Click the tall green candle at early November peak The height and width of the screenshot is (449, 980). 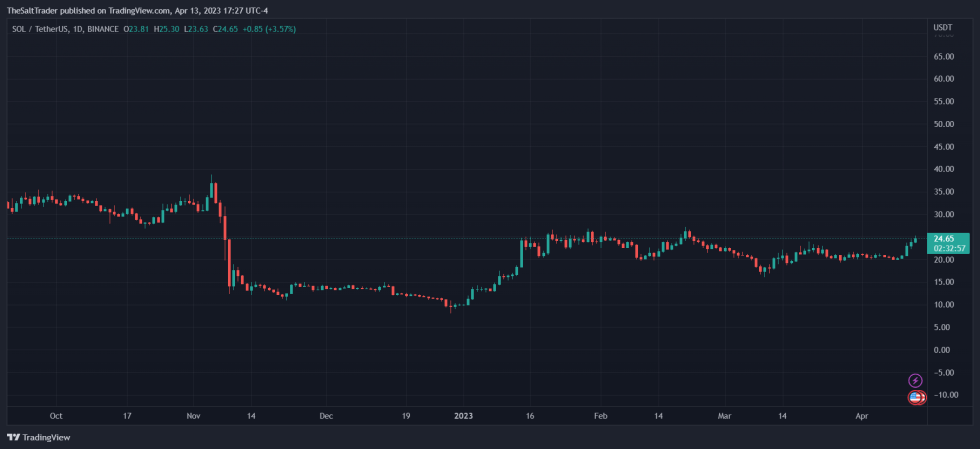point(211,190)
